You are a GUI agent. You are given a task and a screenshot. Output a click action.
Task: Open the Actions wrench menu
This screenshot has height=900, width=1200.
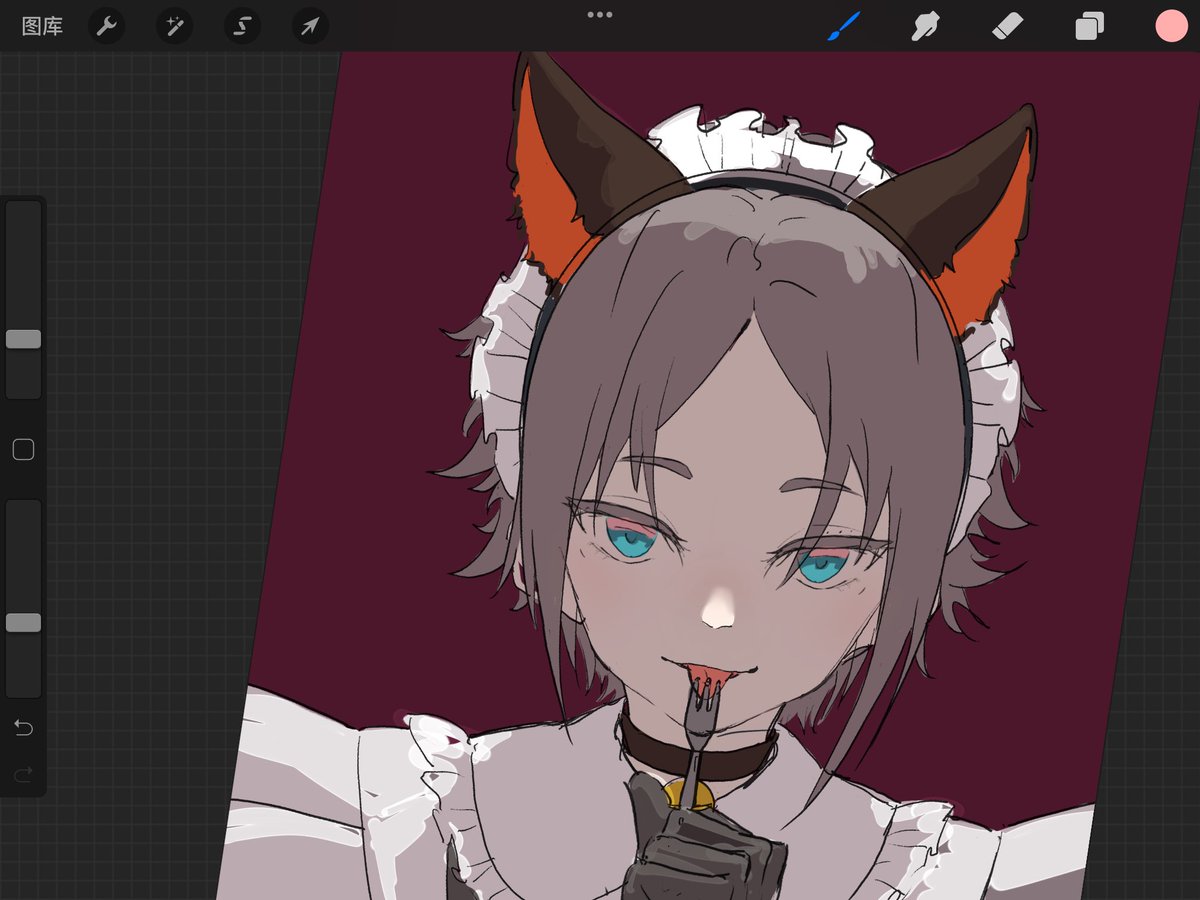[x=106, y=26]
